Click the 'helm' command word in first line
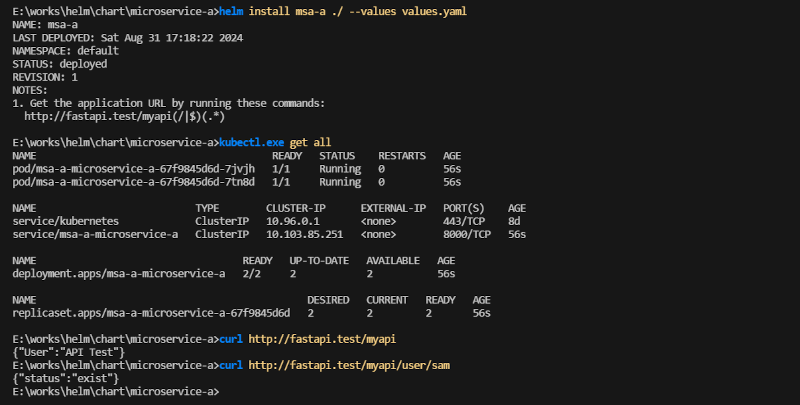800x405 pixels. click(231, 11)
